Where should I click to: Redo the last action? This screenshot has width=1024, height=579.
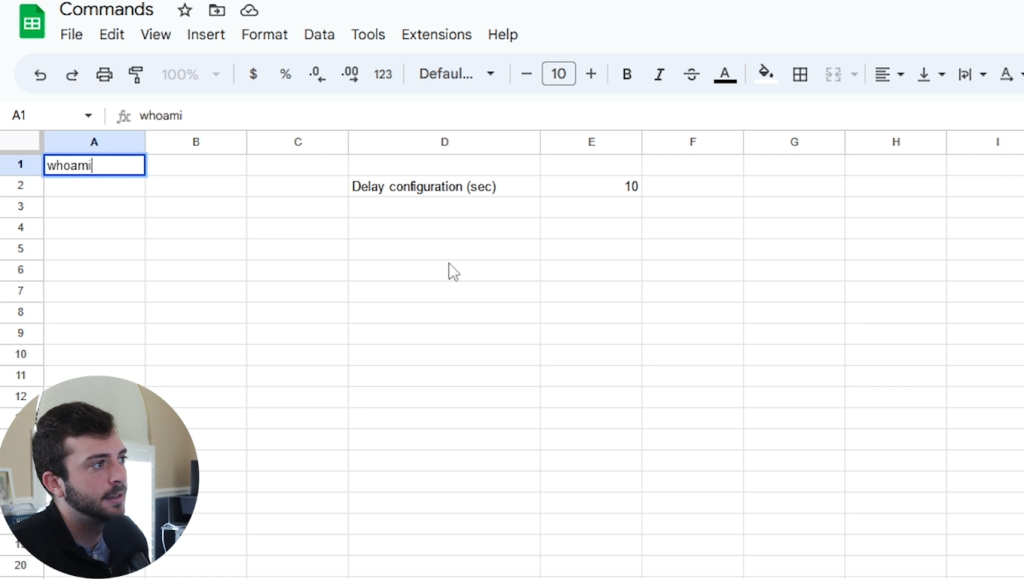tap(72, 74)
